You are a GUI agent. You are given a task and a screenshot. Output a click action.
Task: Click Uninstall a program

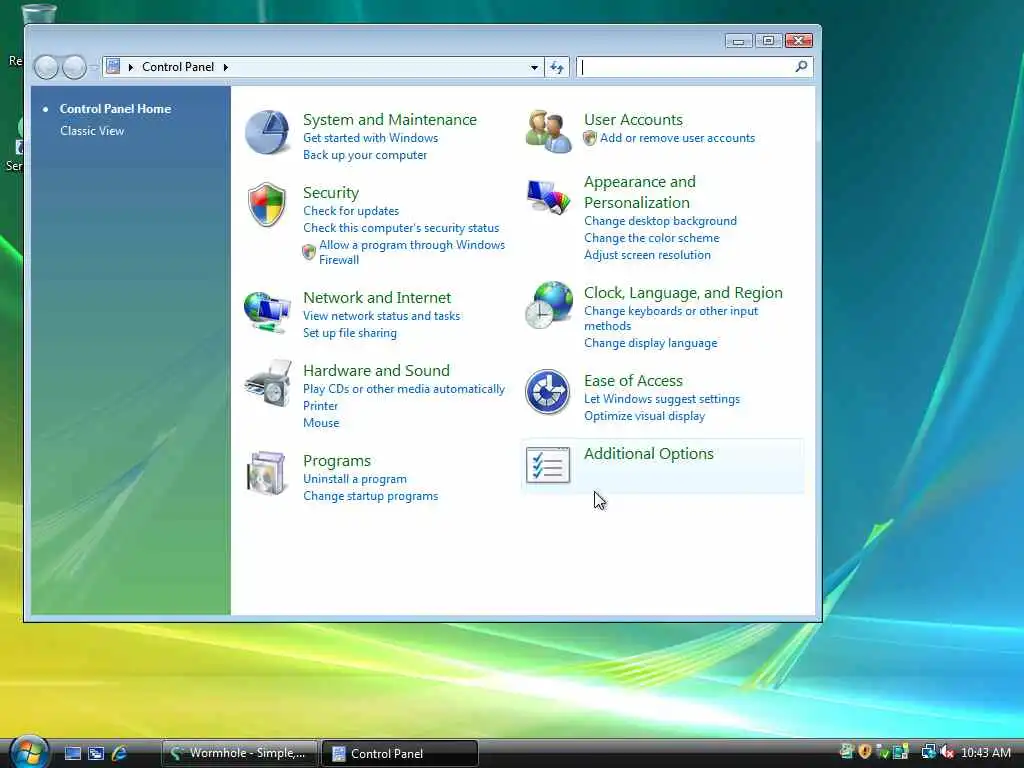tap(355, 479)
